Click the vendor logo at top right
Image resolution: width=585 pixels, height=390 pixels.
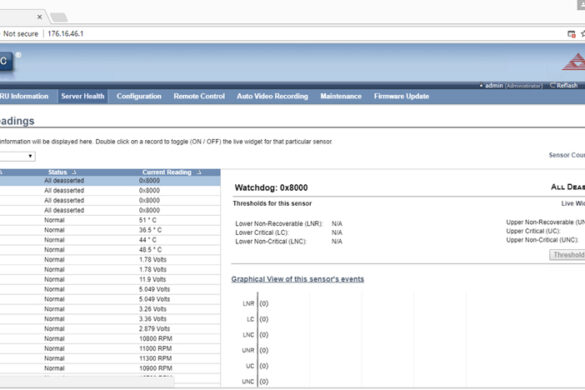[x=574, y=62]
